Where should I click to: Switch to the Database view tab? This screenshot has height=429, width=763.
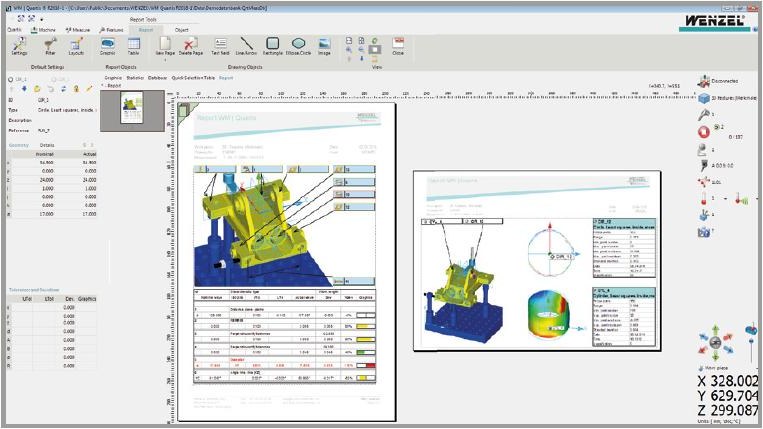[157, 78]
